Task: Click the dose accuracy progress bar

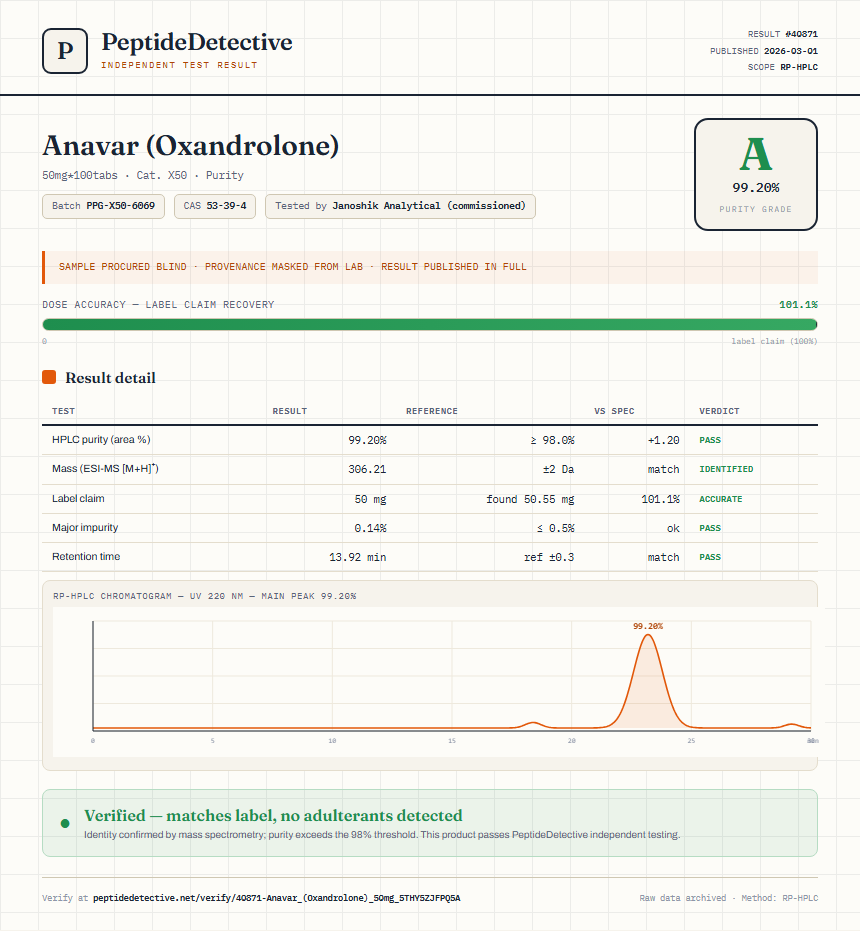Action: [430, 324]
